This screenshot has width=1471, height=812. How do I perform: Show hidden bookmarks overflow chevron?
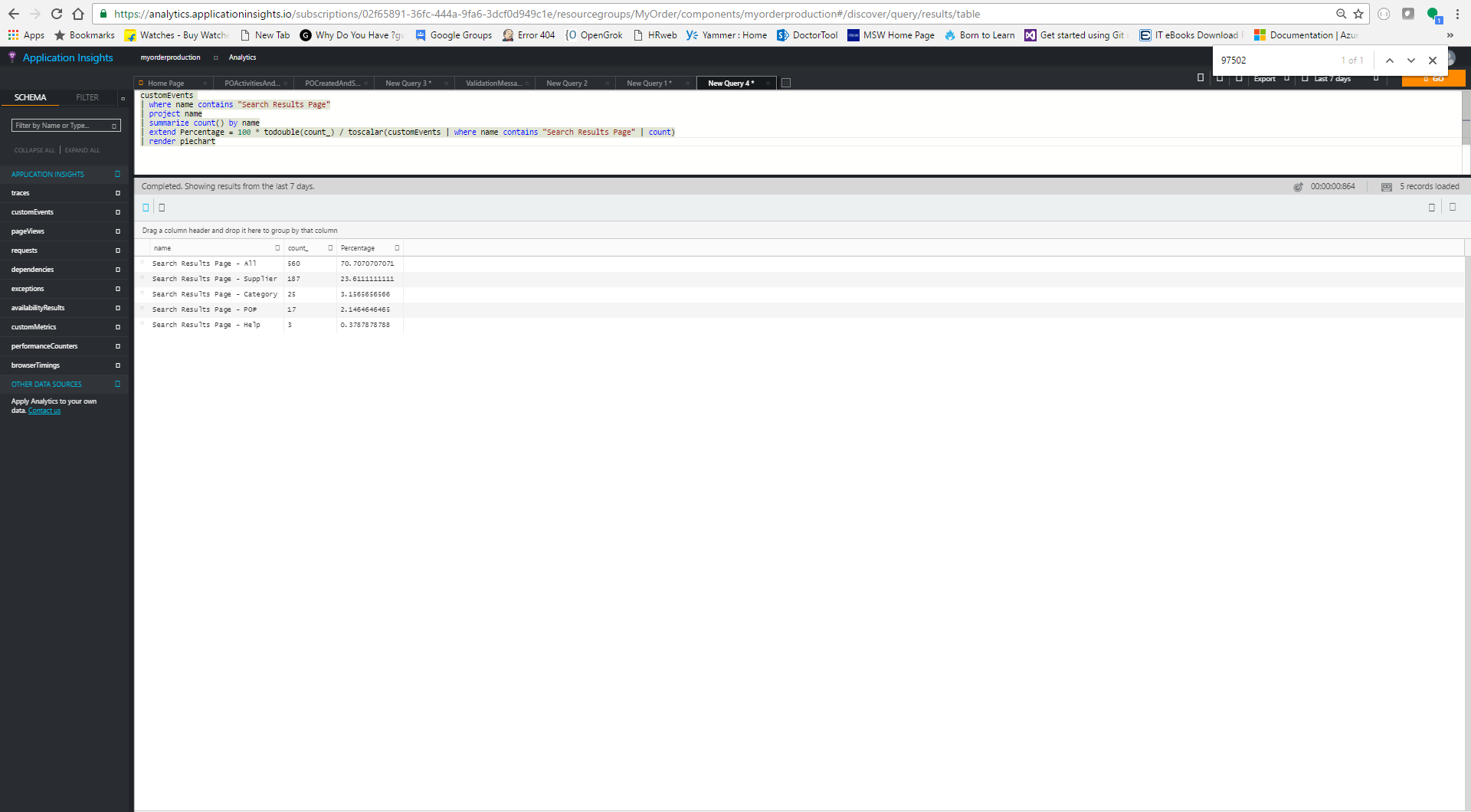[1450, 35]
